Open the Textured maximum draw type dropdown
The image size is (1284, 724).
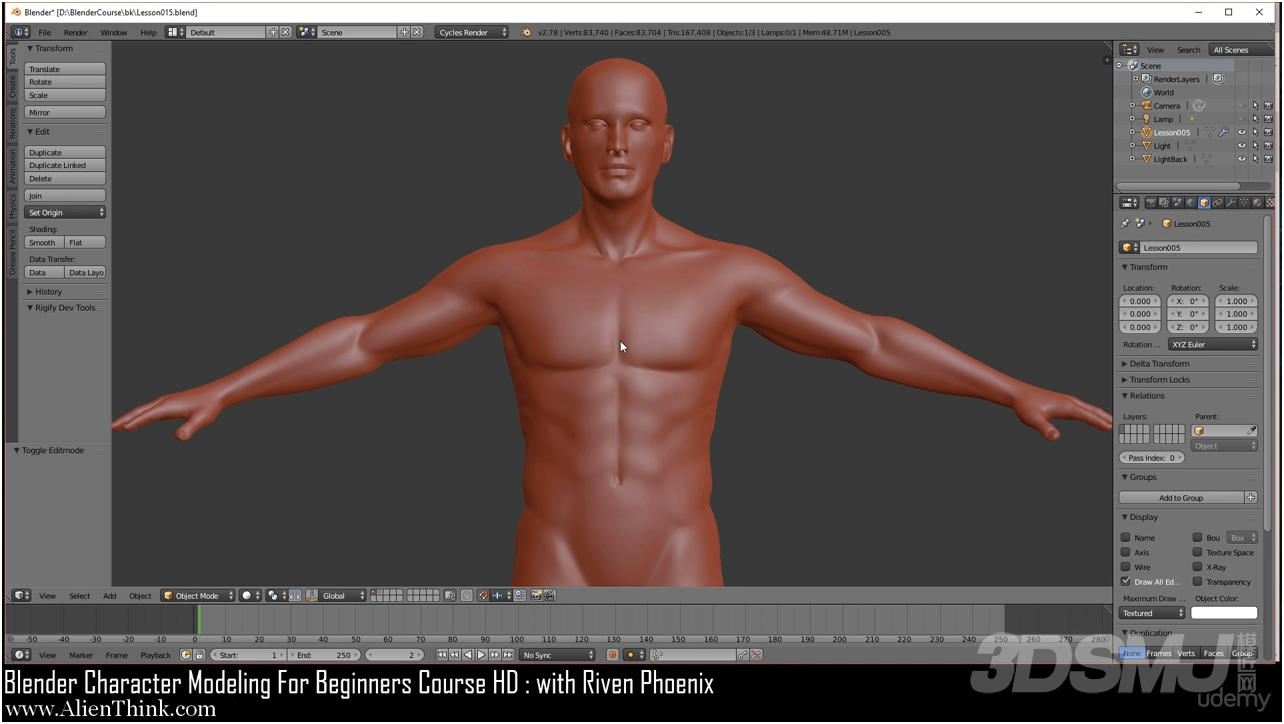click(x=1152, y=613)
